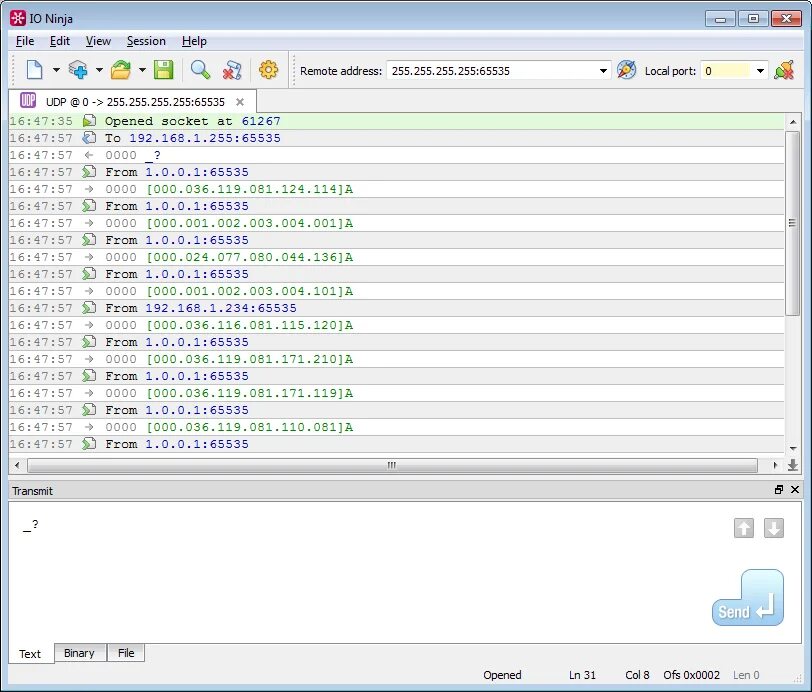Click the Send button
The image size is (812, 692).
748,598
